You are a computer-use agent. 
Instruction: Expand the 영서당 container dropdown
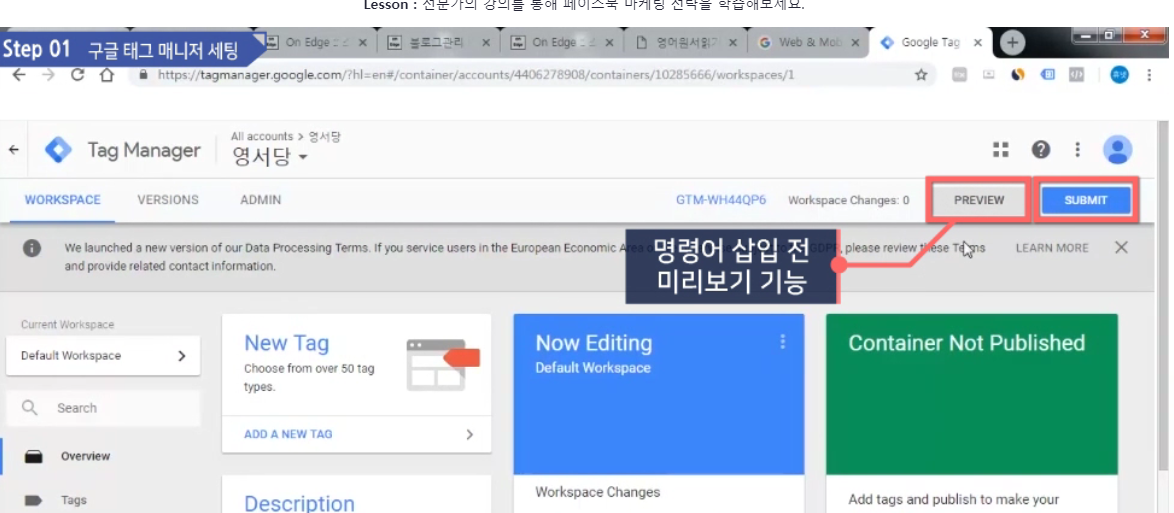pos(271,157)
